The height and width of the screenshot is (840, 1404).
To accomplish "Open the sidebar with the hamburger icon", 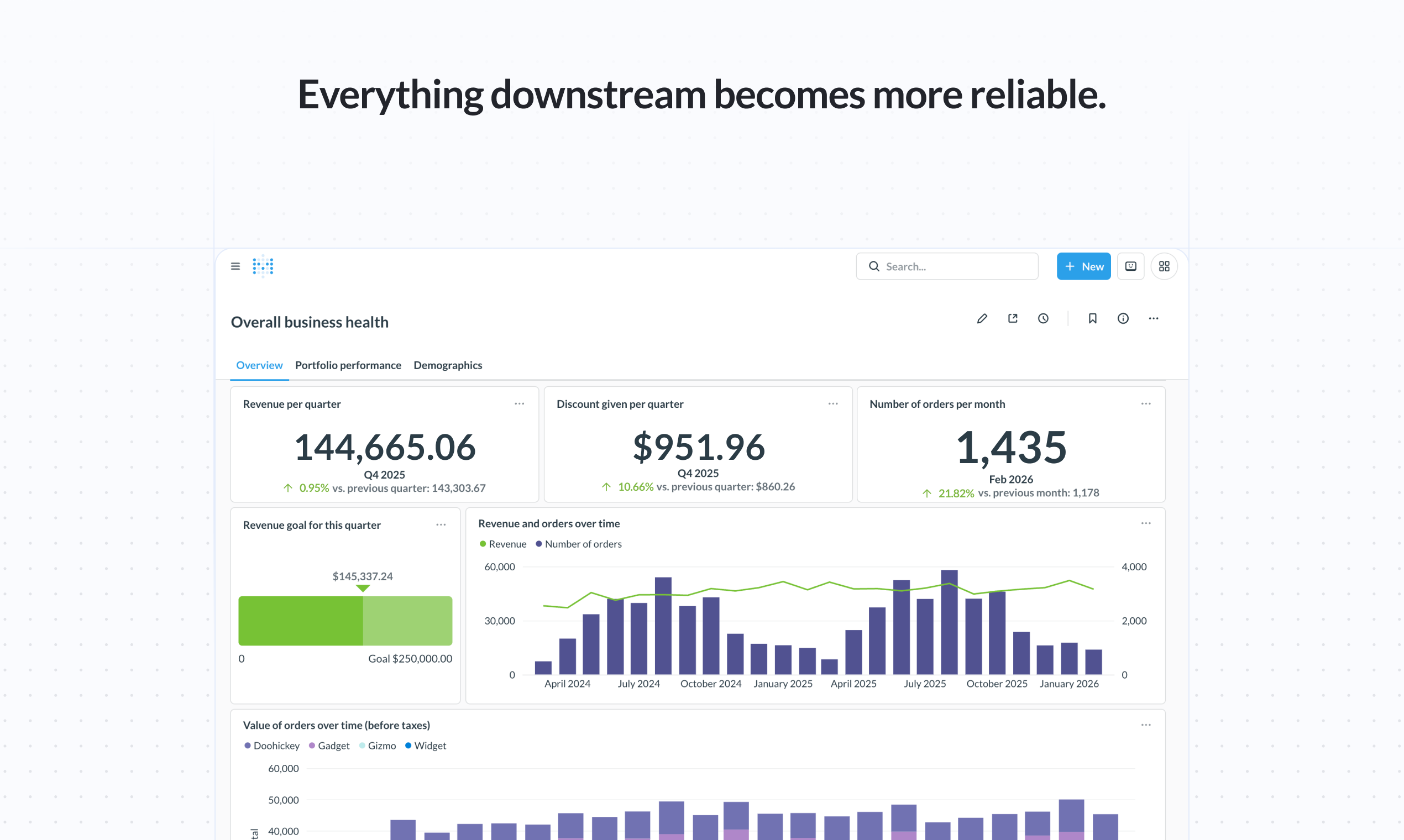I will [235, 266].
